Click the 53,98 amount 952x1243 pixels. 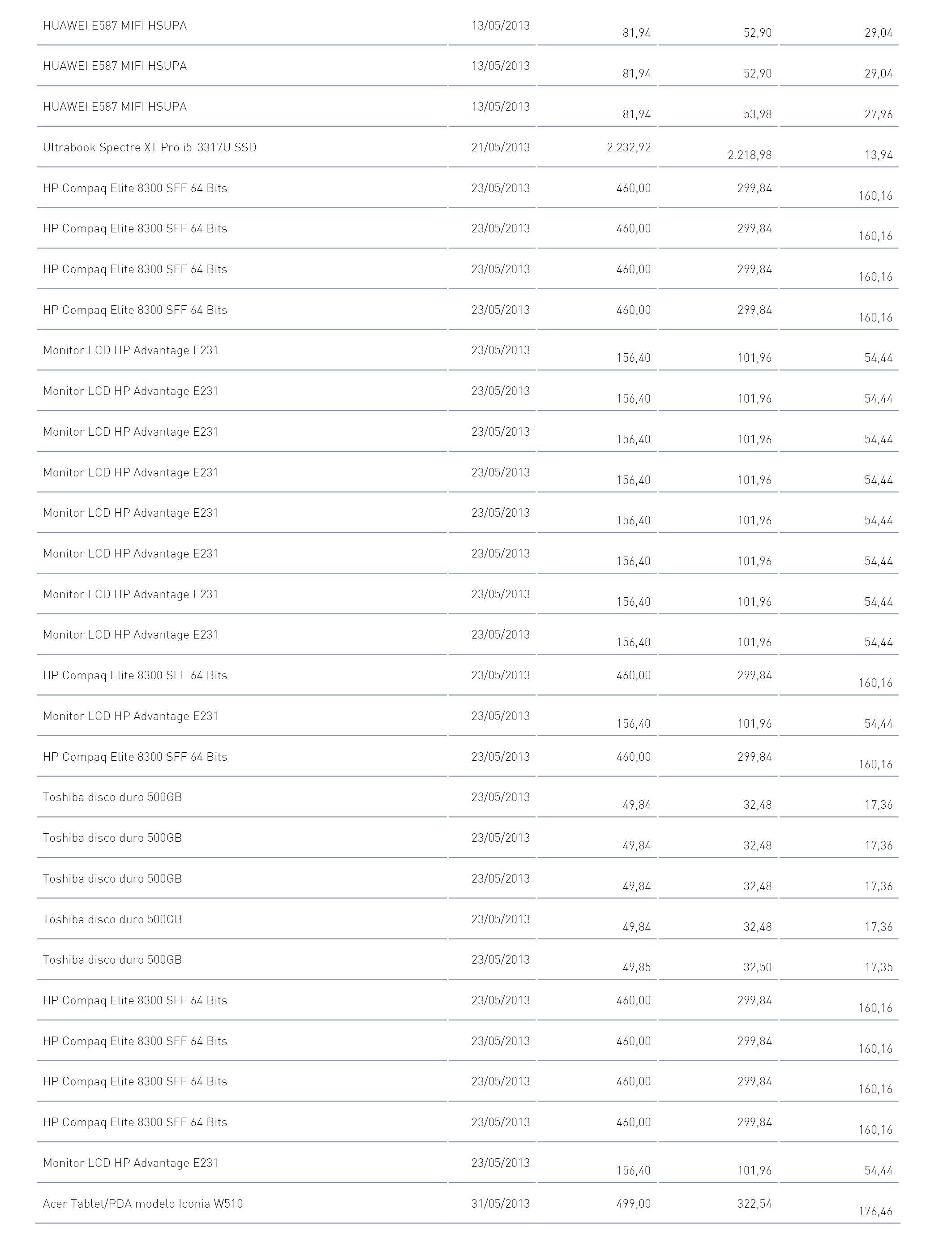[x=758, y=115]
